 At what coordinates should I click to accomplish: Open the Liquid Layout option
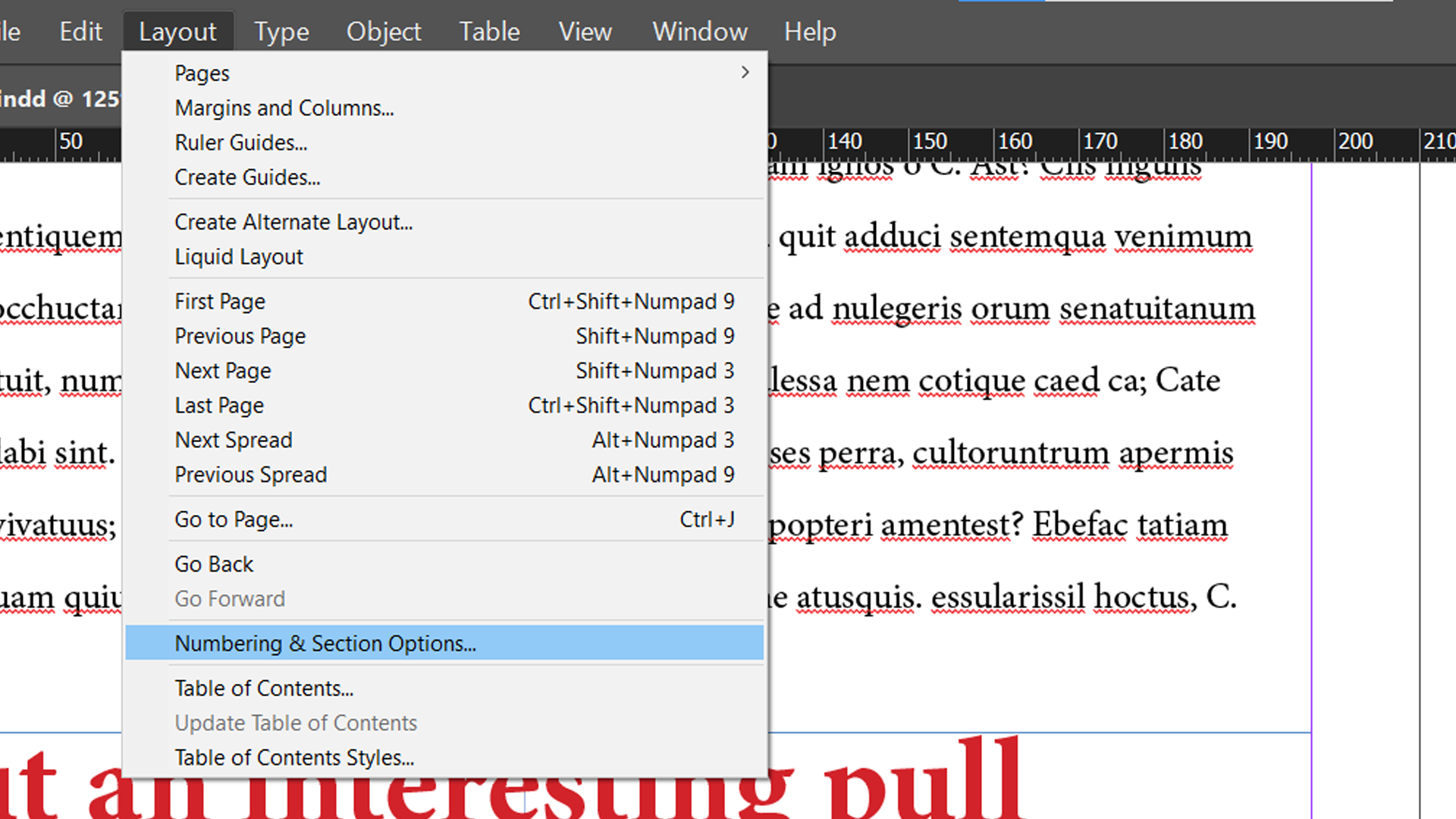[238, 256]
